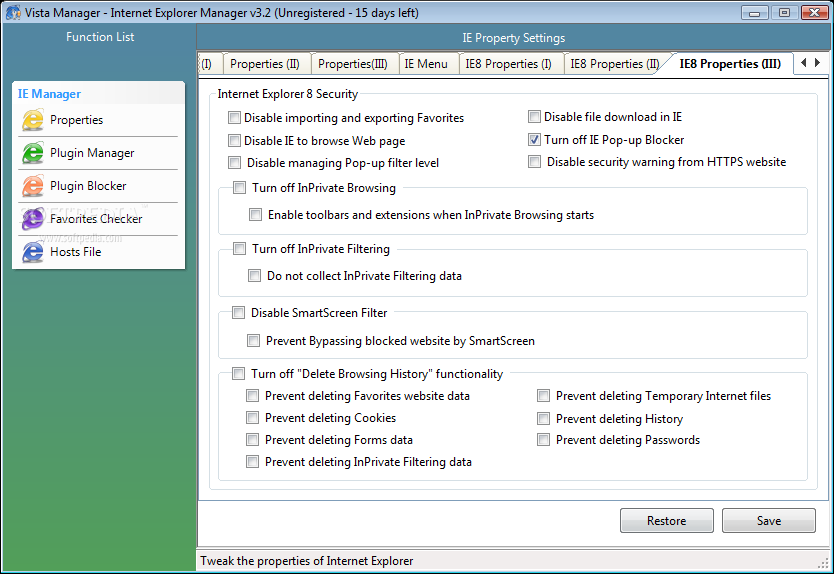Screen dimensions: 834x574
Task: Tick Prevent deleting Cookies
Action: (x=252, y=418)
